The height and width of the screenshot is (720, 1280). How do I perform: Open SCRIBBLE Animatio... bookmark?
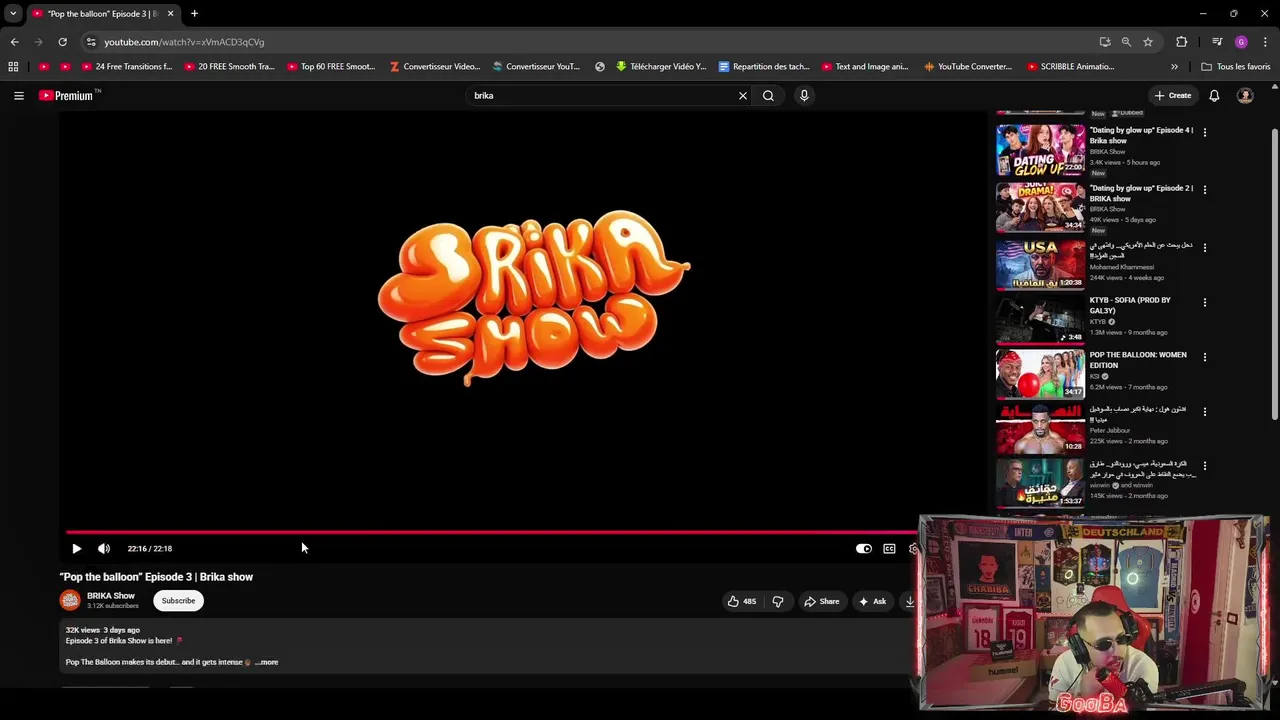coord(1070,67)
